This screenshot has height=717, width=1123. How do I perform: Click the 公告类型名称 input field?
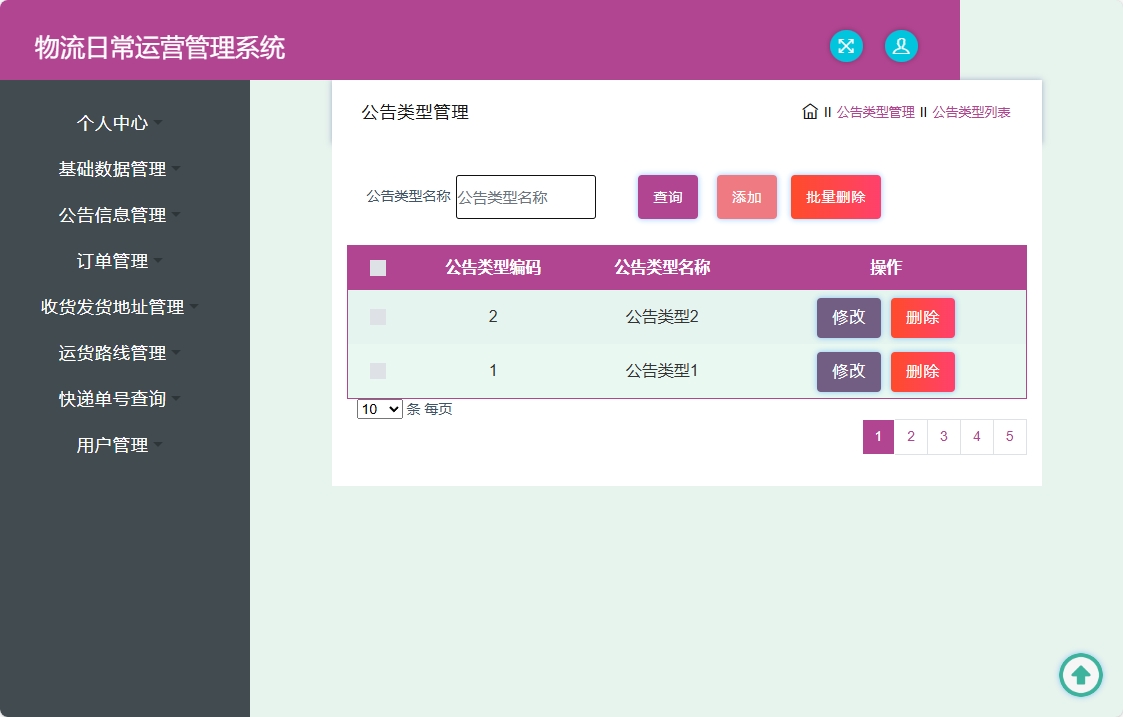525,197
